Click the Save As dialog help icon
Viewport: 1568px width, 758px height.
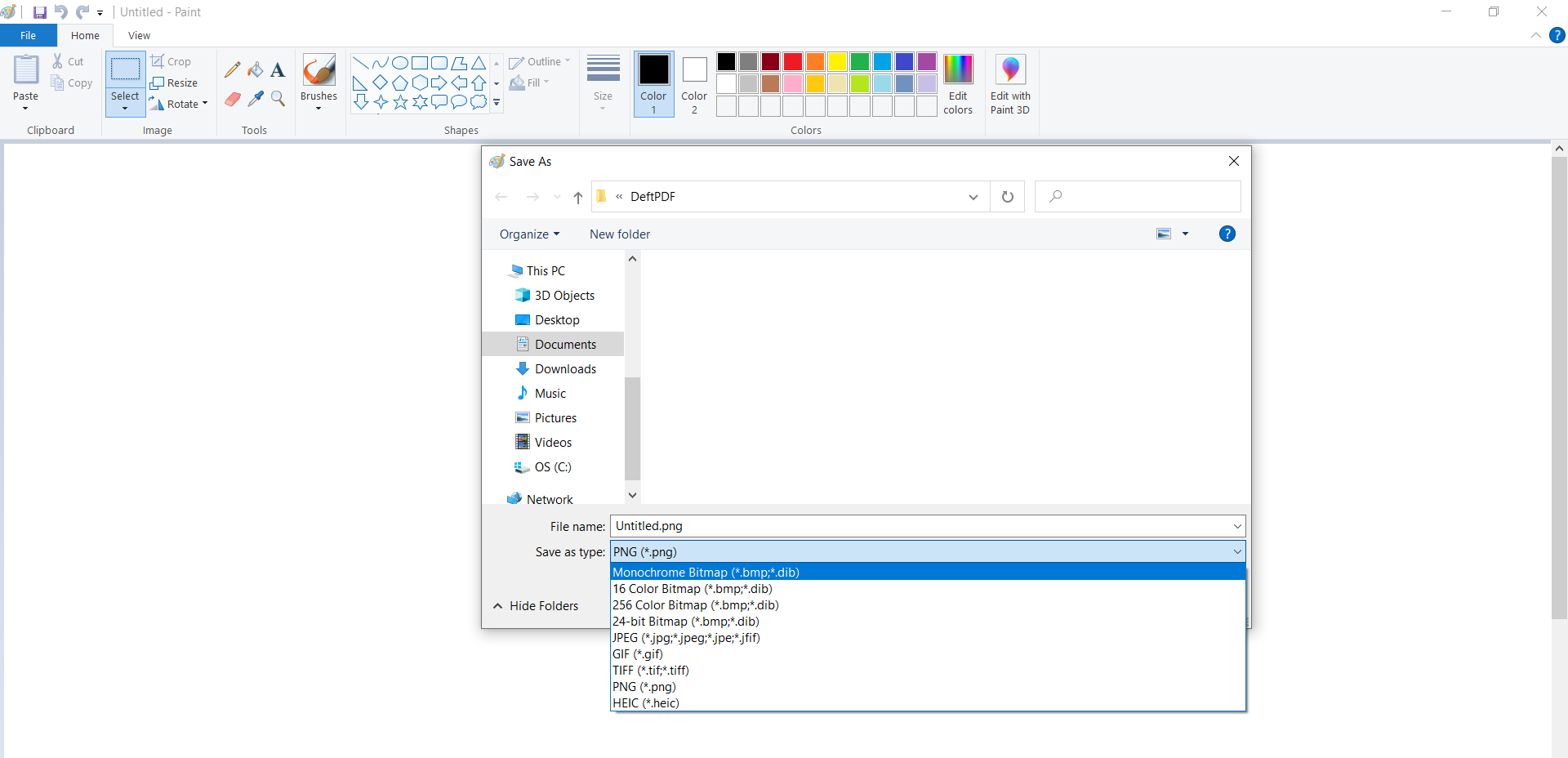(1227, 234)
